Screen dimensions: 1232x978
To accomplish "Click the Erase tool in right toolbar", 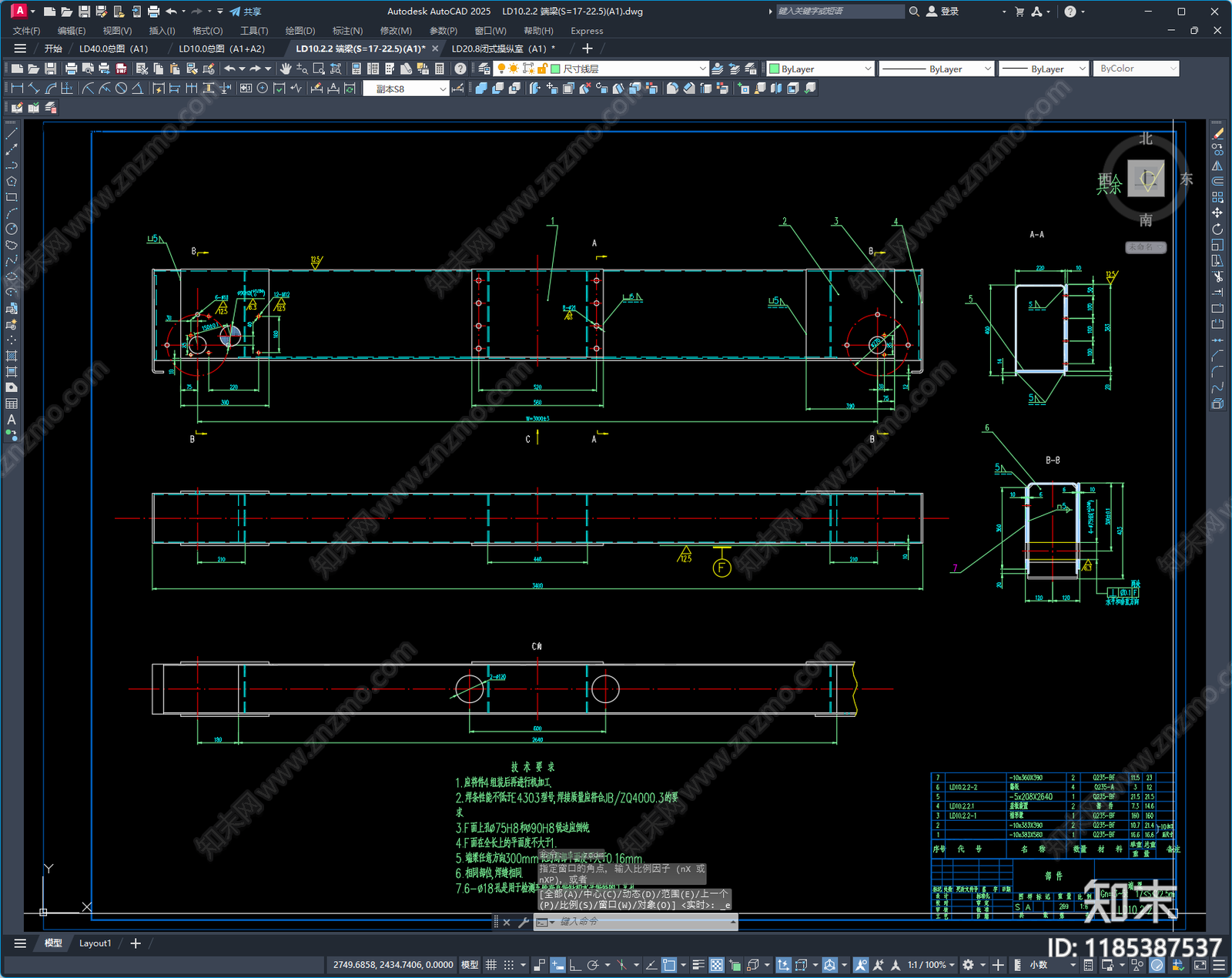I will pyautogui.click(x=1217, y=134).
